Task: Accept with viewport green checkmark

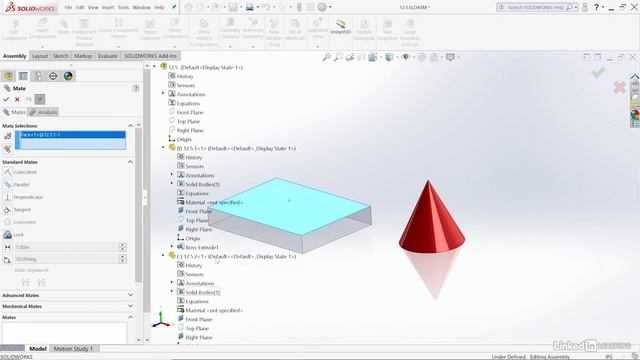Action: click(598, 73)
